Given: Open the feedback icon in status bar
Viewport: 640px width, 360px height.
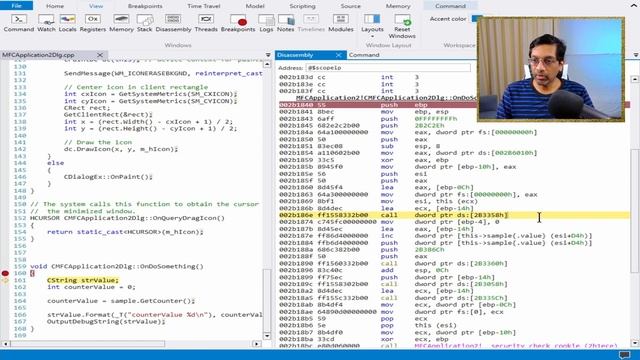Looking at the screenshot, I should 624,354.
